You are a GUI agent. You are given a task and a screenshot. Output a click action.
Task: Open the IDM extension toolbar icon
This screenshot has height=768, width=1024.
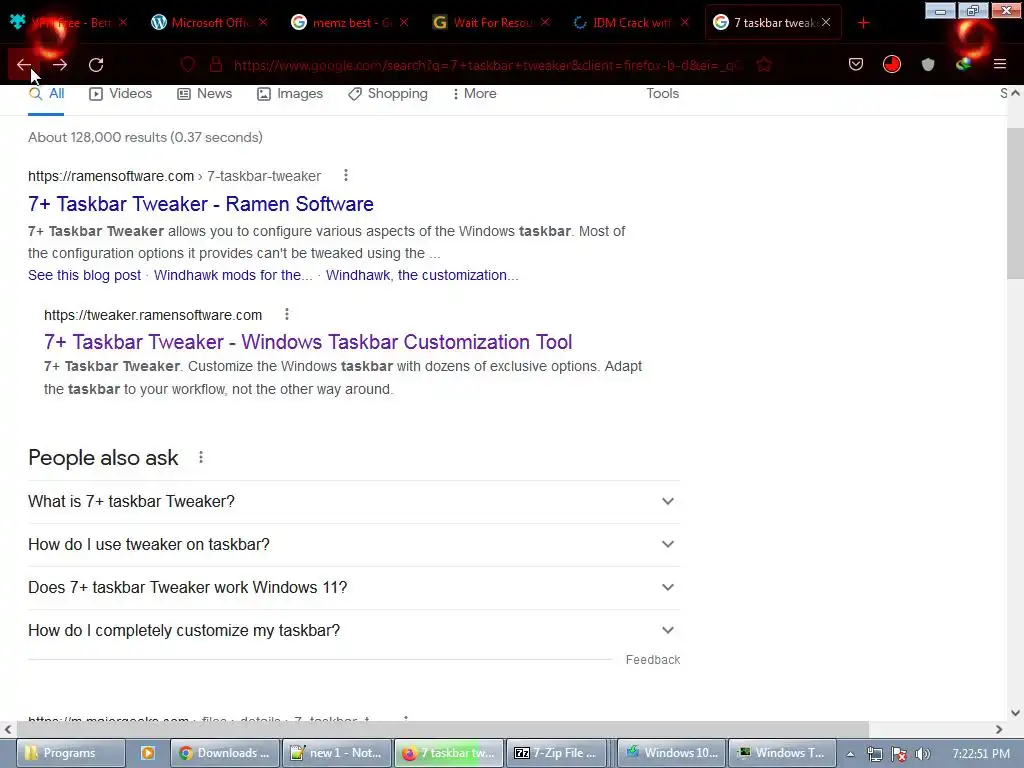963,64
